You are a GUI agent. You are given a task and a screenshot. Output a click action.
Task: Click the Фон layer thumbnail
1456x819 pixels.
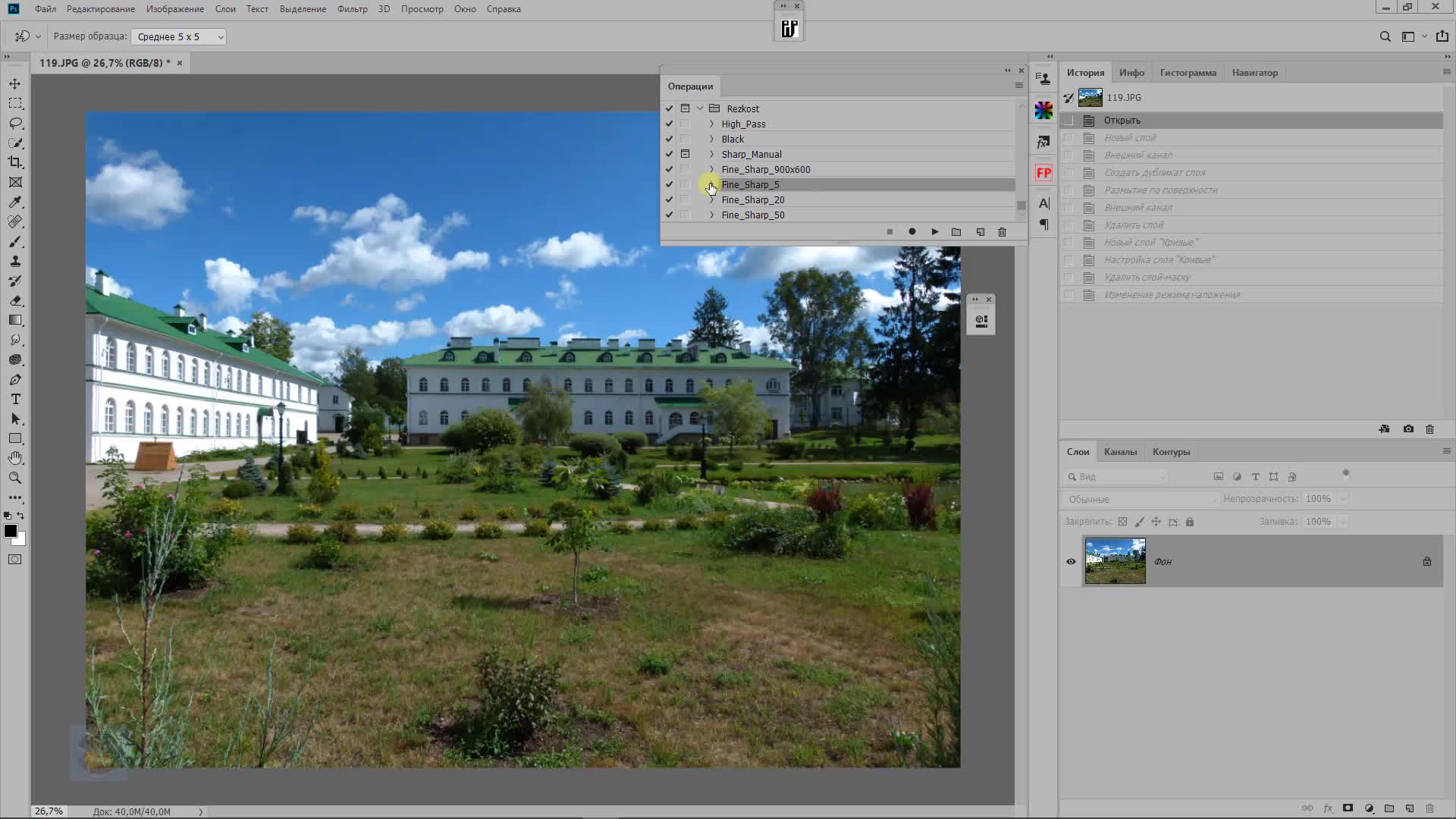(1115, 561)
